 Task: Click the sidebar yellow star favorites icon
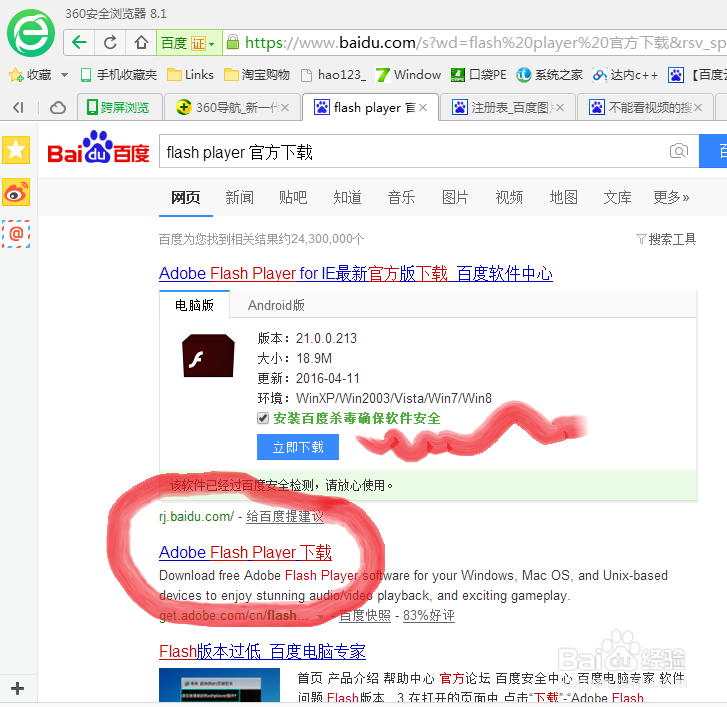pyautogui.click(x=16, y=150)
